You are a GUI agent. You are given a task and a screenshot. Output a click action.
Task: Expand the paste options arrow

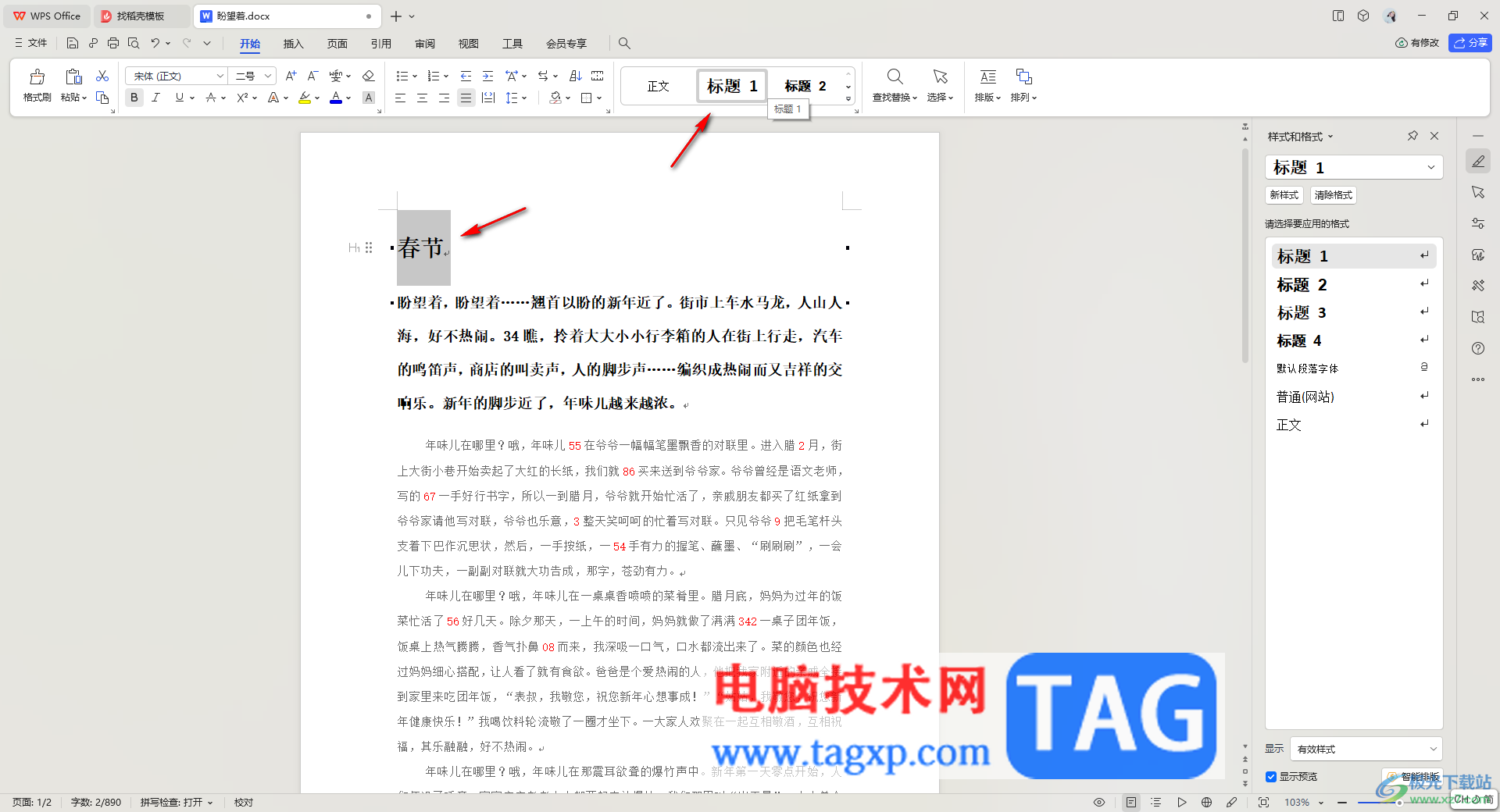pos(84,98)
